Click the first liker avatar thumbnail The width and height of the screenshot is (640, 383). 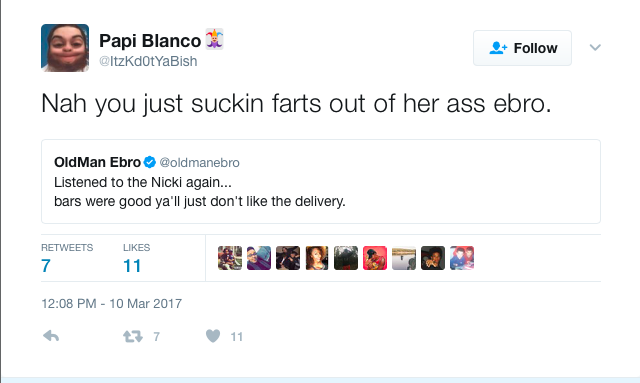(230, 258)
